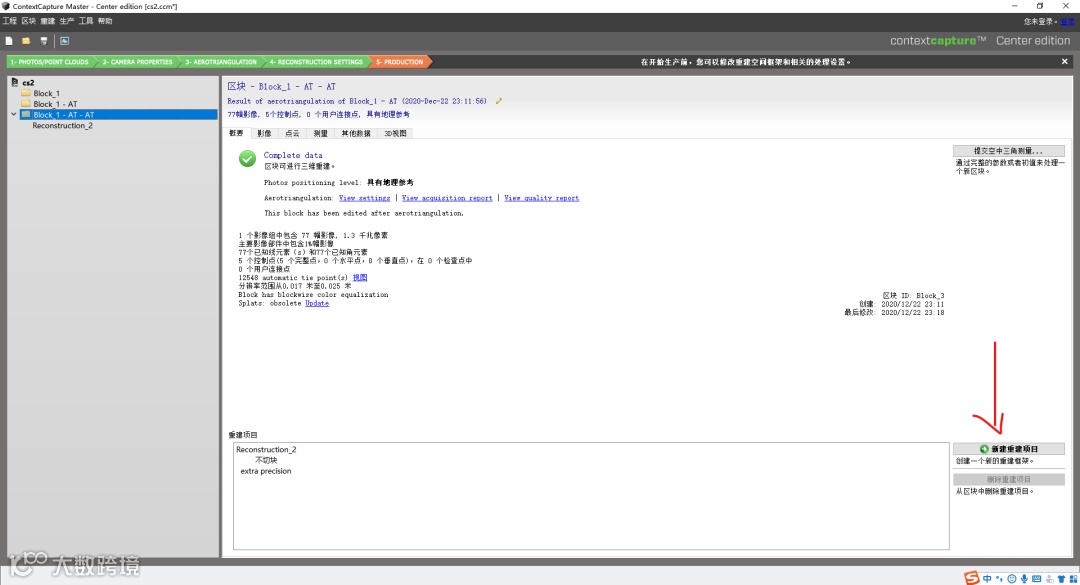
Task: Click the Block_1 - AT folder icon
Action: pyautogui.click(x=26, y=104)
